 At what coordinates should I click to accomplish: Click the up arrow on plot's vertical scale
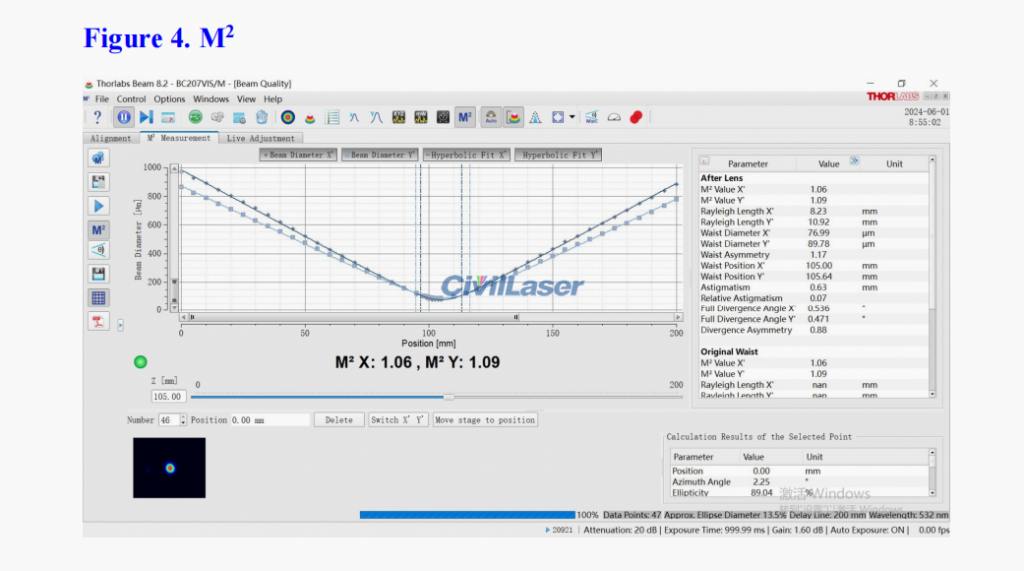coord(174,169)
